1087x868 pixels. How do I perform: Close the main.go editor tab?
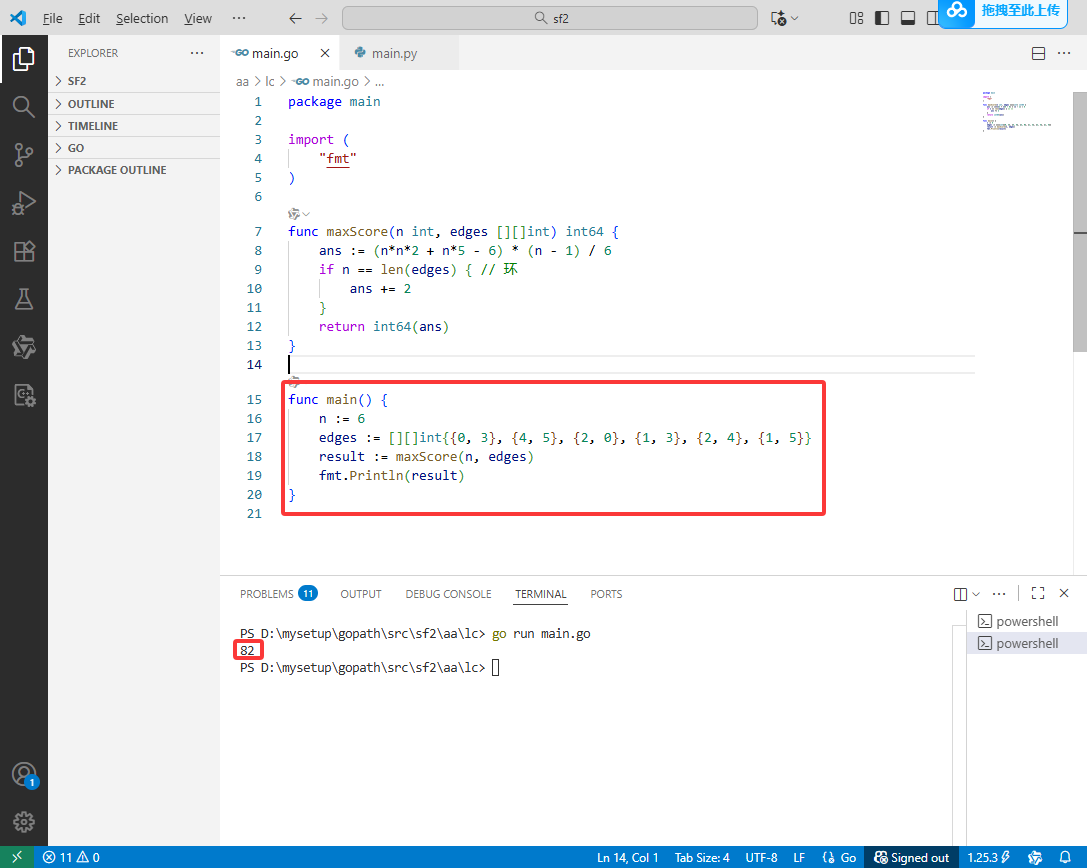click(x=324, y=53)
